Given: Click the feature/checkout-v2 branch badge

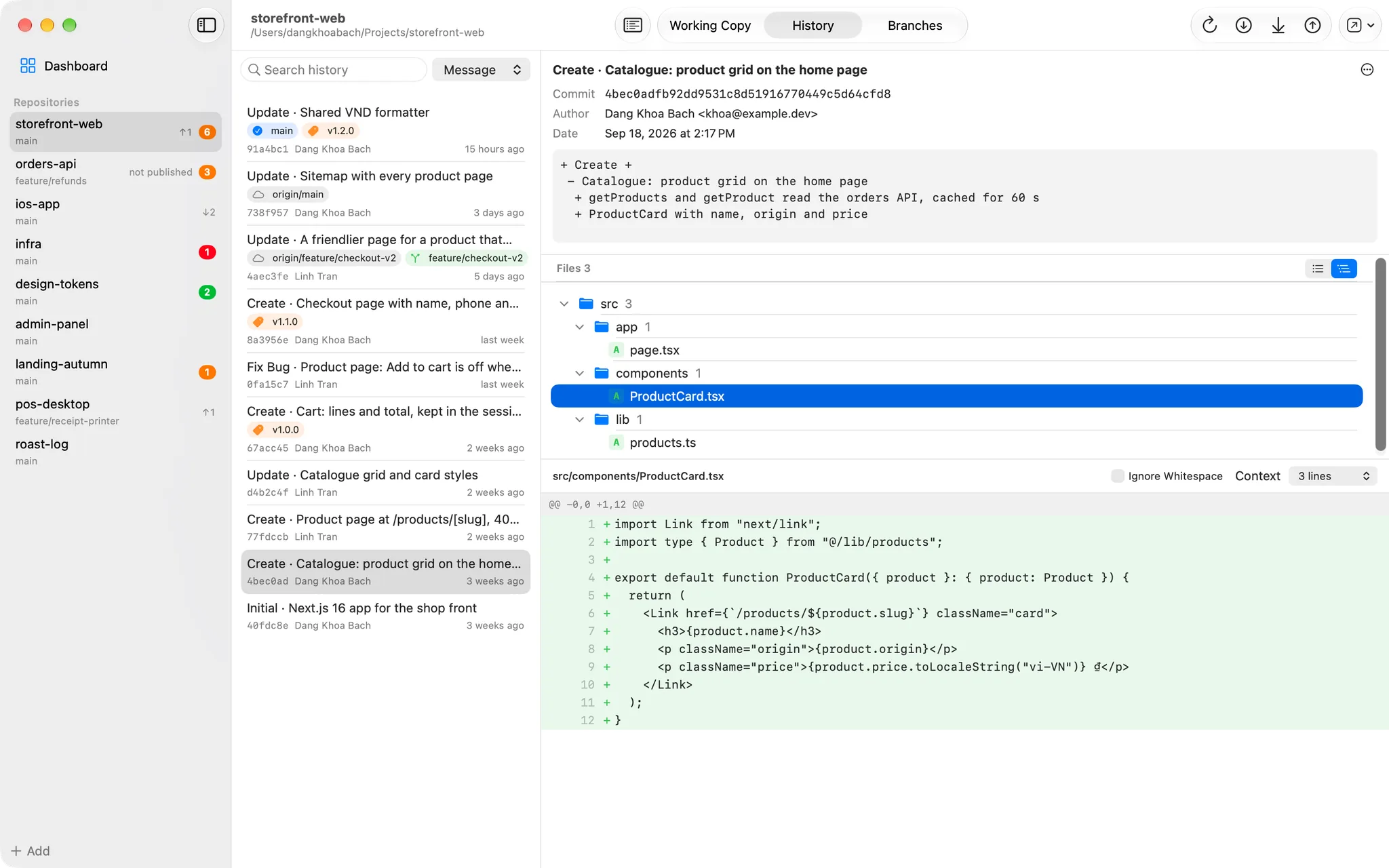Looking at the screenshot, I should [x=467, y=258].
